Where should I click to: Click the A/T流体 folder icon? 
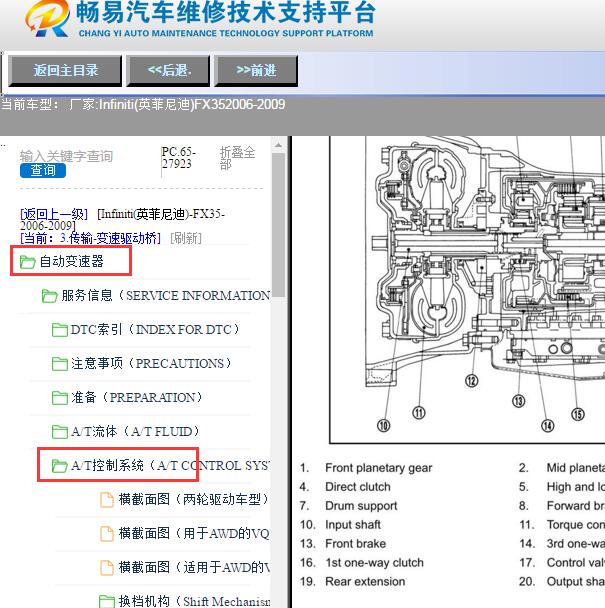pyautogui.click(x=59, y=432)
